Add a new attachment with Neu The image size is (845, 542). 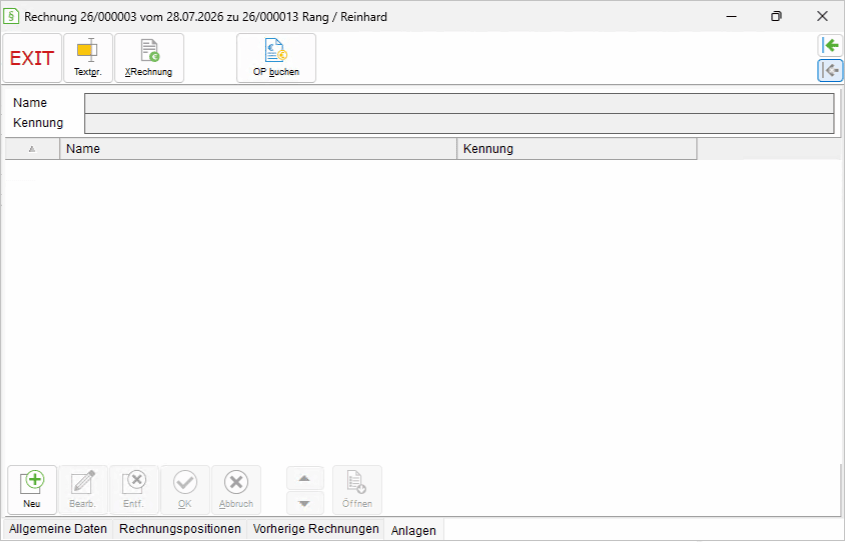pos(32,490)
